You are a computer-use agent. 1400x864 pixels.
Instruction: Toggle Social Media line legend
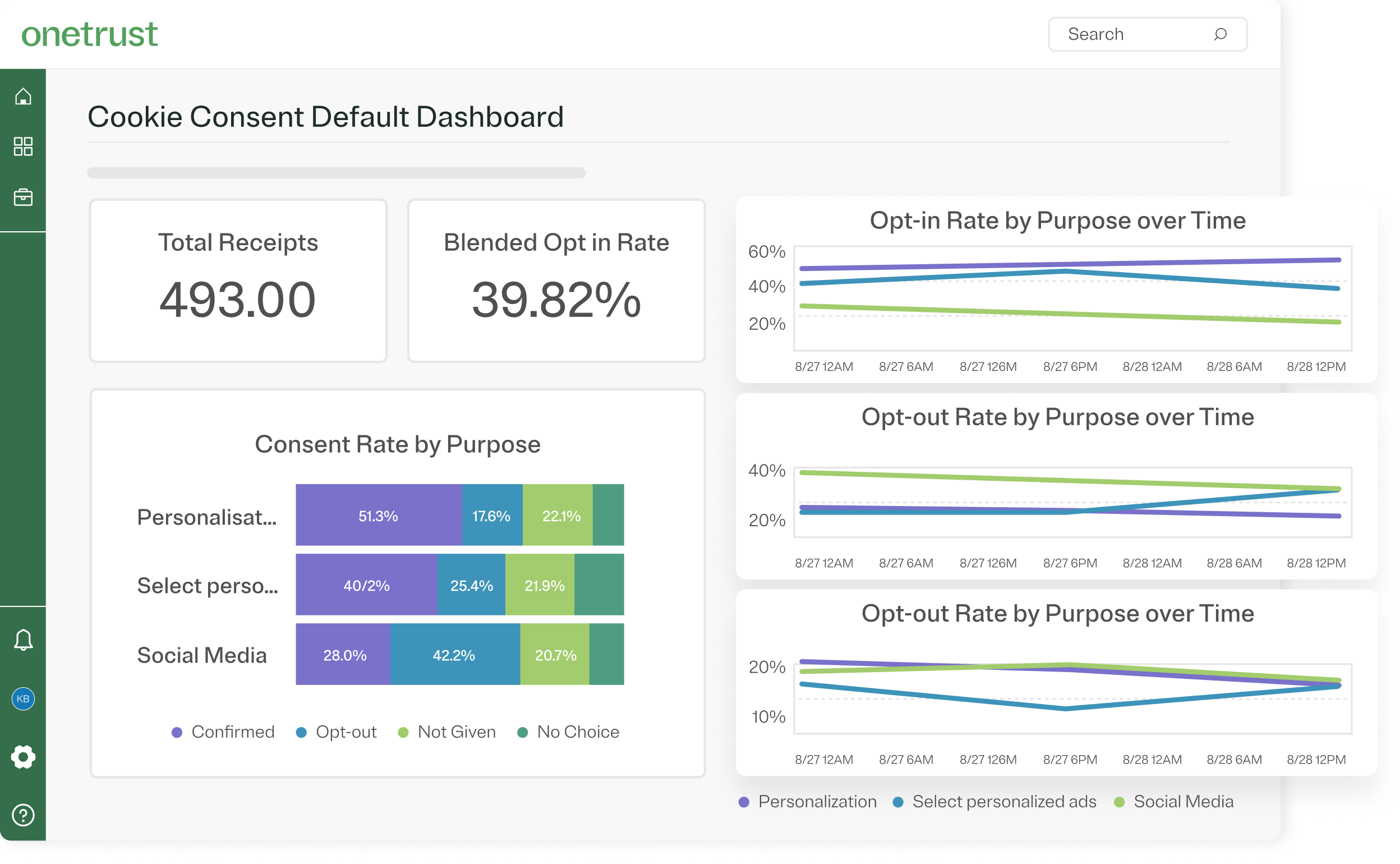[x=1175, y=802]
